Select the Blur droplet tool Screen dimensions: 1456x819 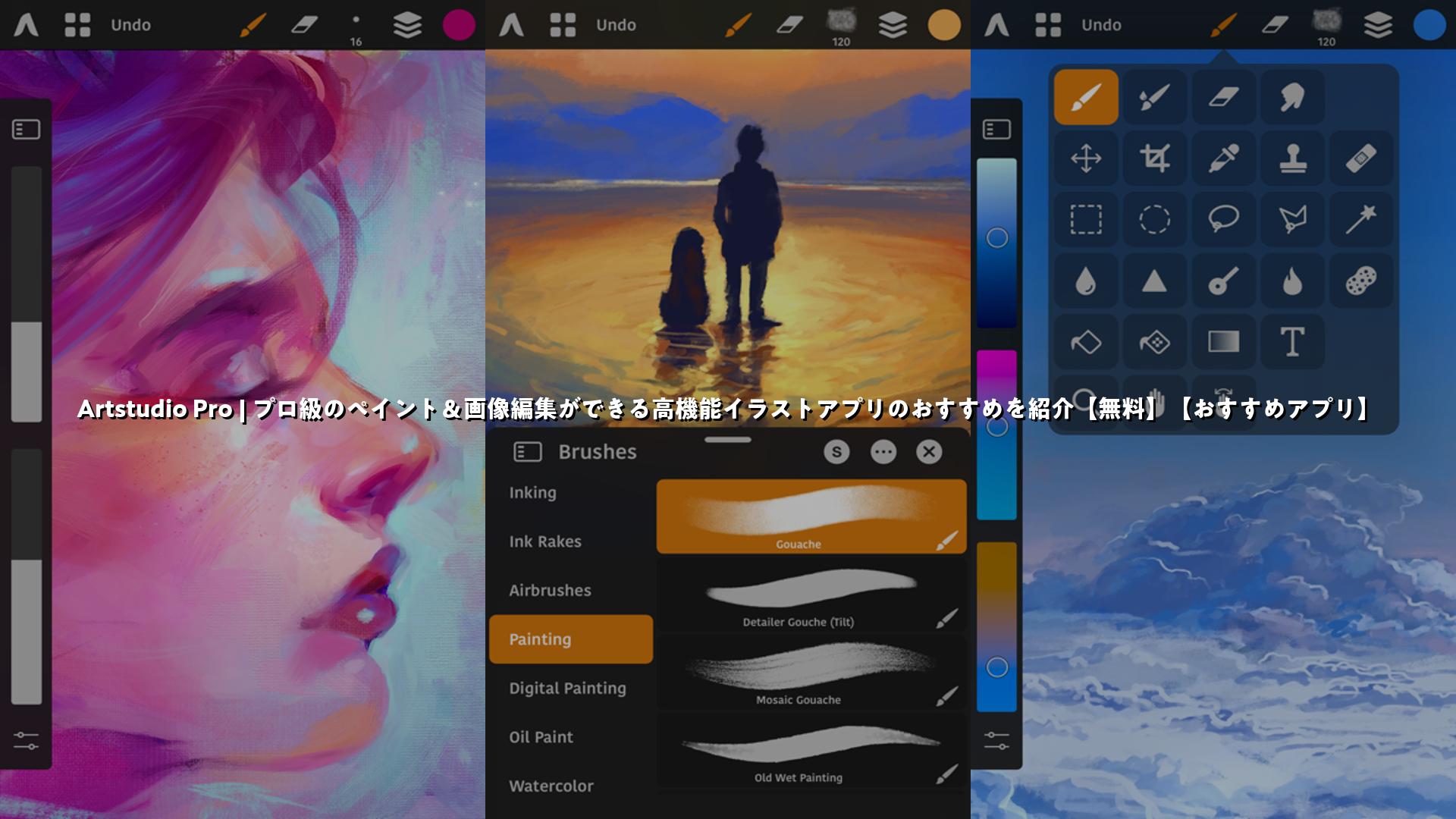point(1086,281)
